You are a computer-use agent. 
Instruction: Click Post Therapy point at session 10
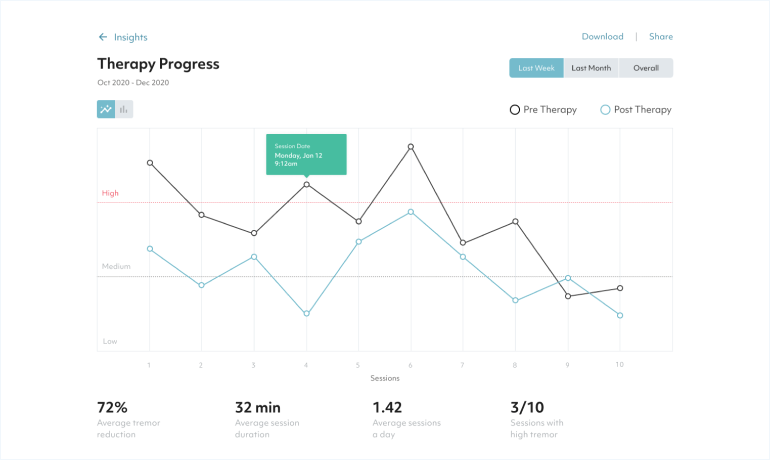point(620,315)
